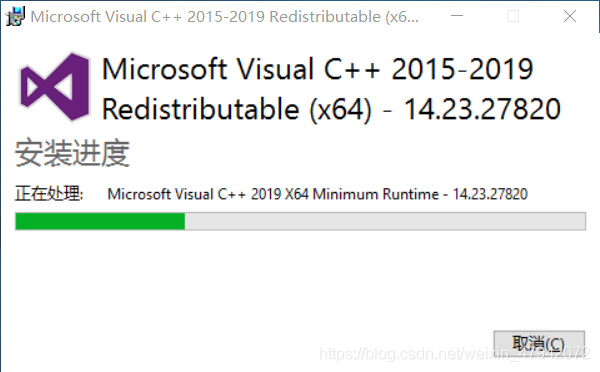
Task: Click the window title bar text
Action: [225, 17]
